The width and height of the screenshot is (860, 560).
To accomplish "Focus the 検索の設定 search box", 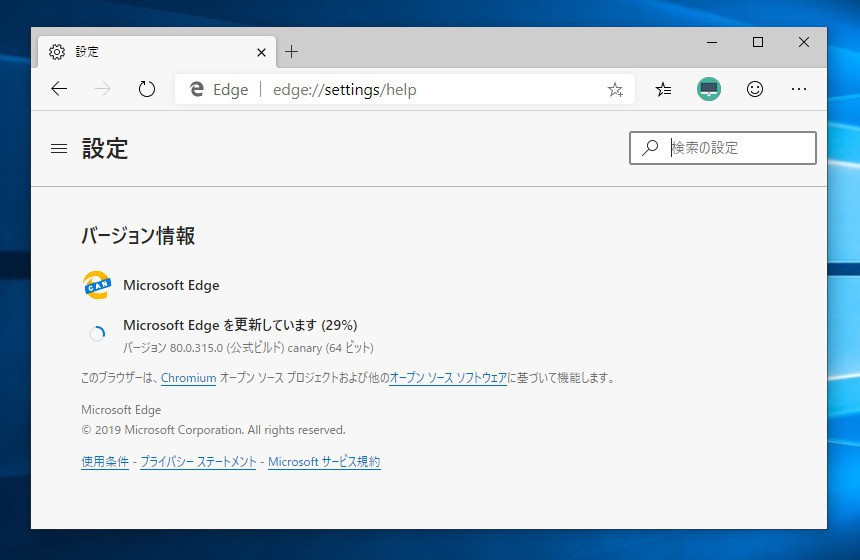I will tap(722, 148).
